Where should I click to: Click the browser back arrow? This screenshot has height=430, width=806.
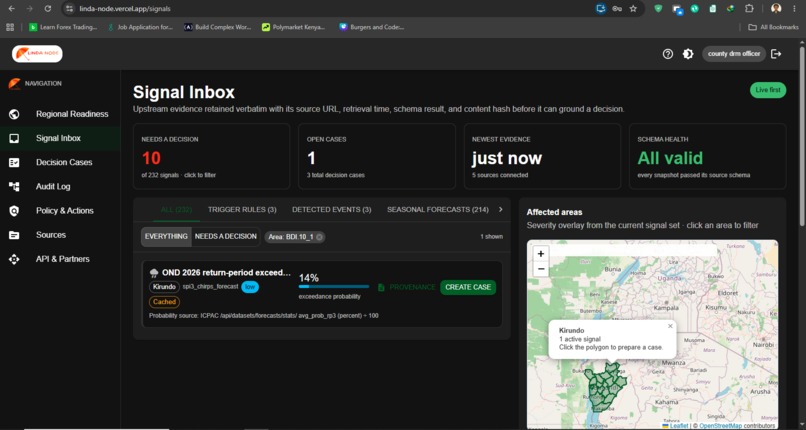pyautogui.click(x=11, y=9)
